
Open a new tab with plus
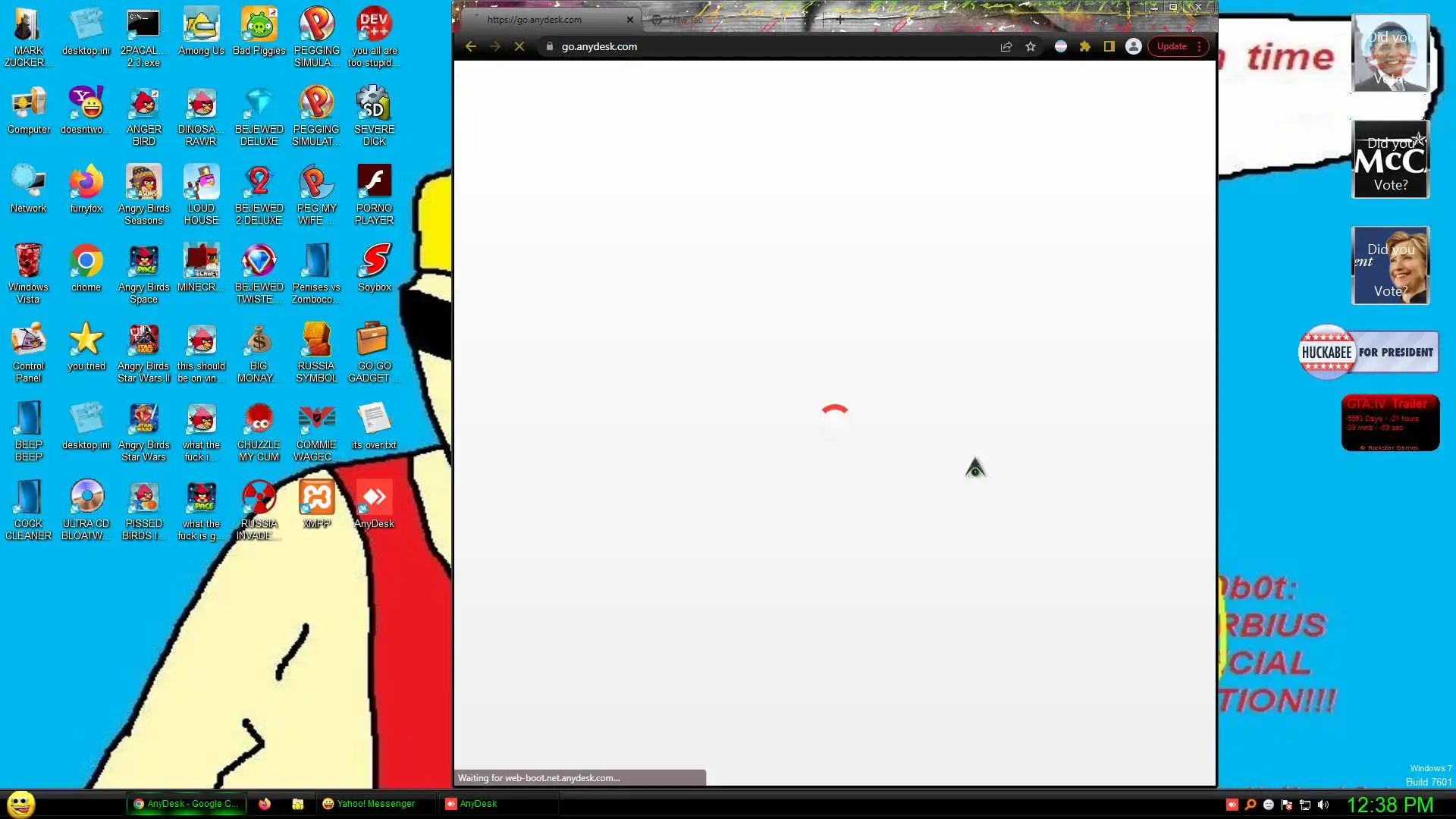(x=840, y=20)
